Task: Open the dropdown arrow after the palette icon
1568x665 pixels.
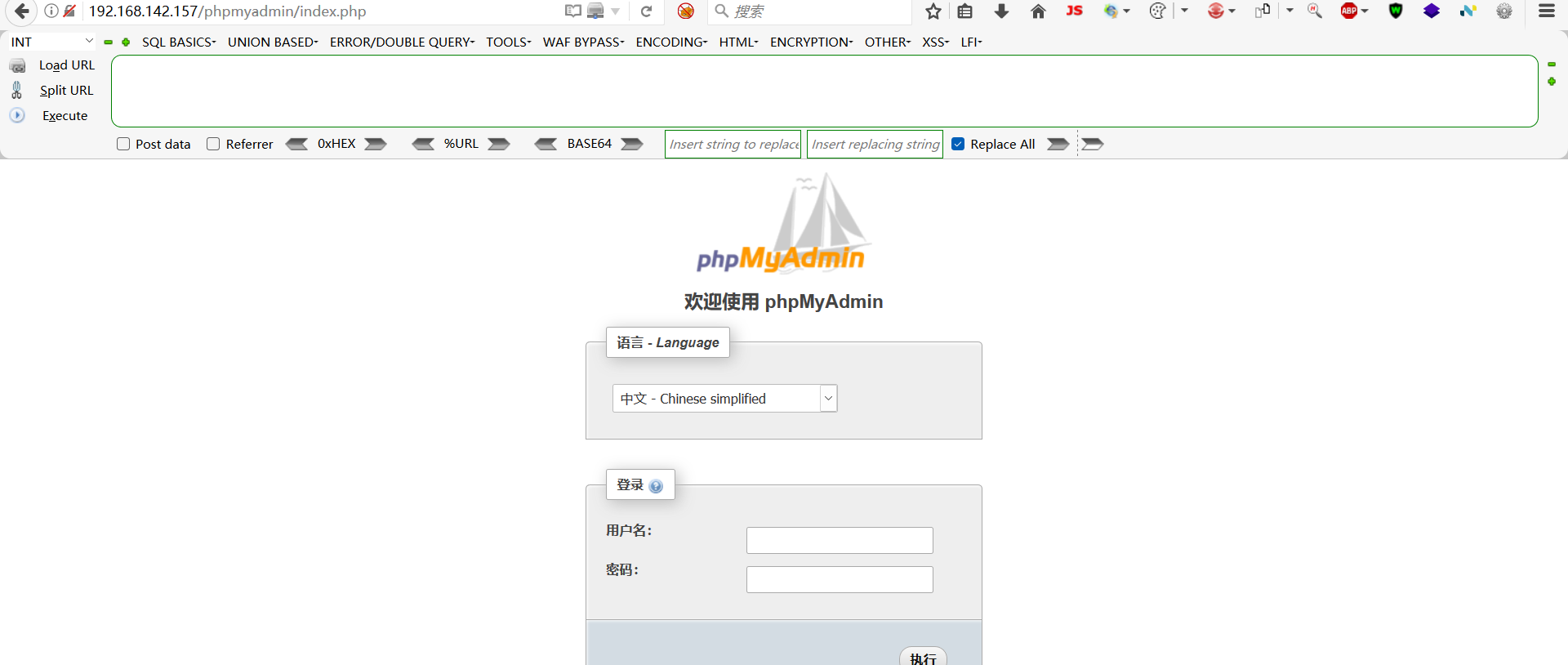Action: pos(1184,11)
